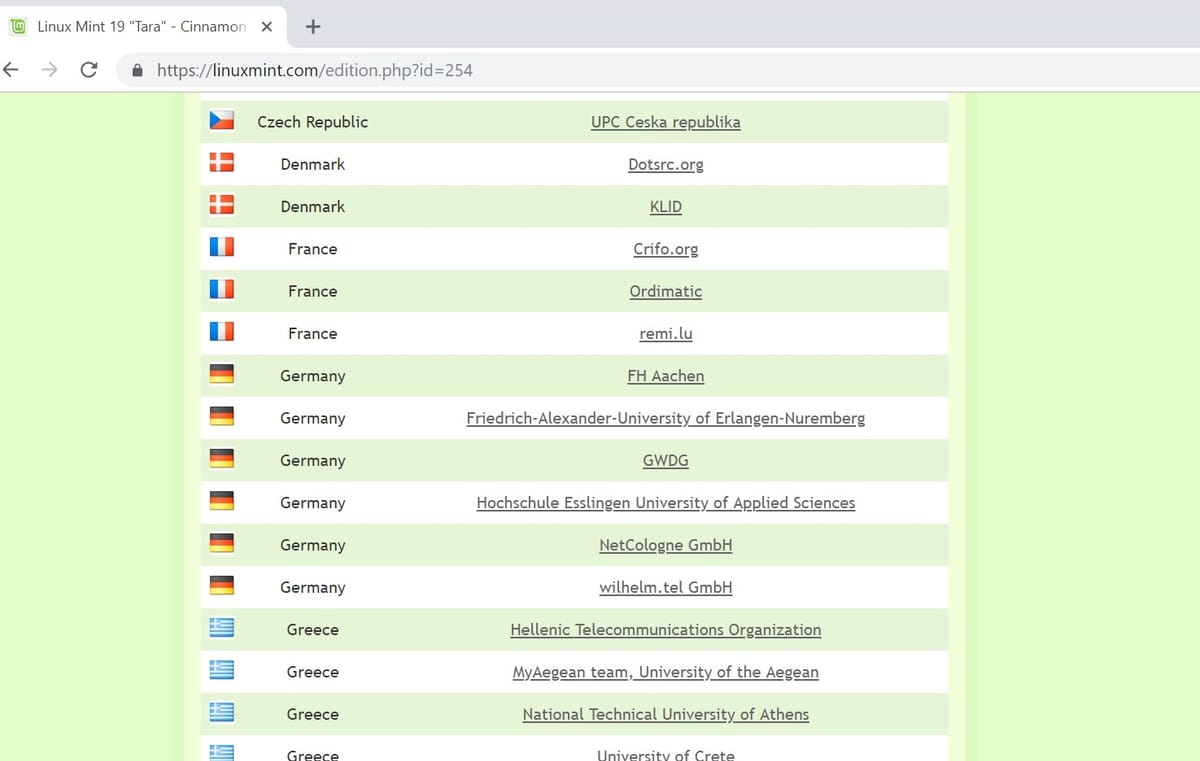Click the Czech Republic country label
The height and width of the screenshot is (761, 1200).
click(x=313, y=122)
